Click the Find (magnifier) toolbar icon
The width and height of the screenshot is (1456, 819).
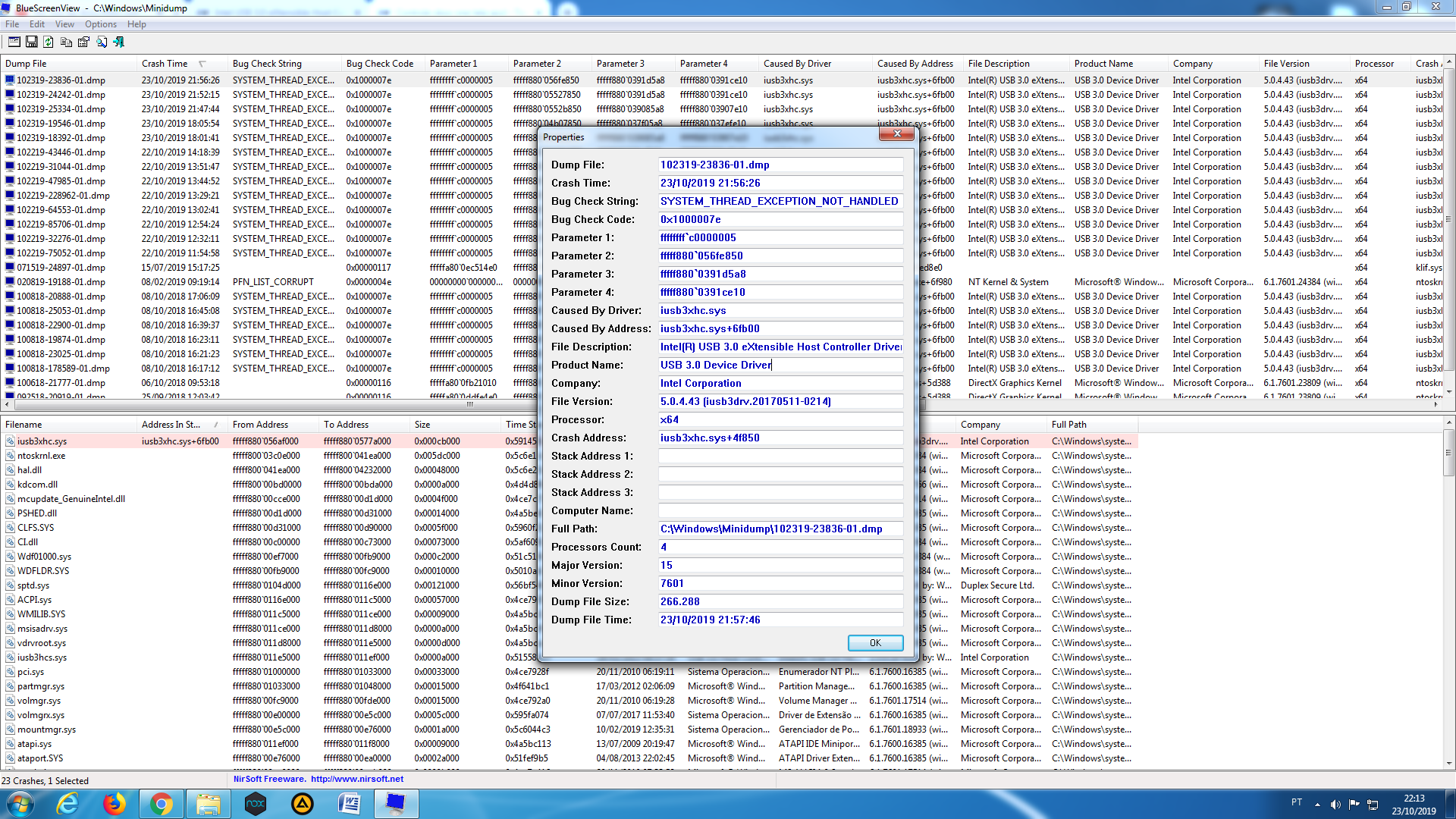point(102,42)
